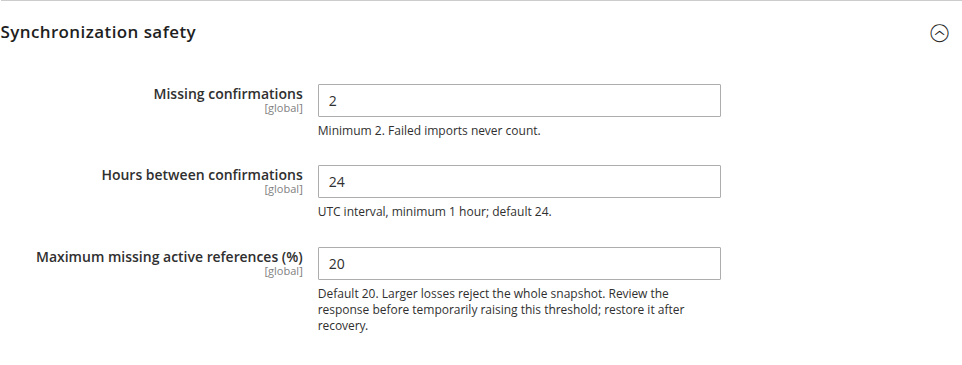Click the Maximum missing active references field

click(519, 264)
